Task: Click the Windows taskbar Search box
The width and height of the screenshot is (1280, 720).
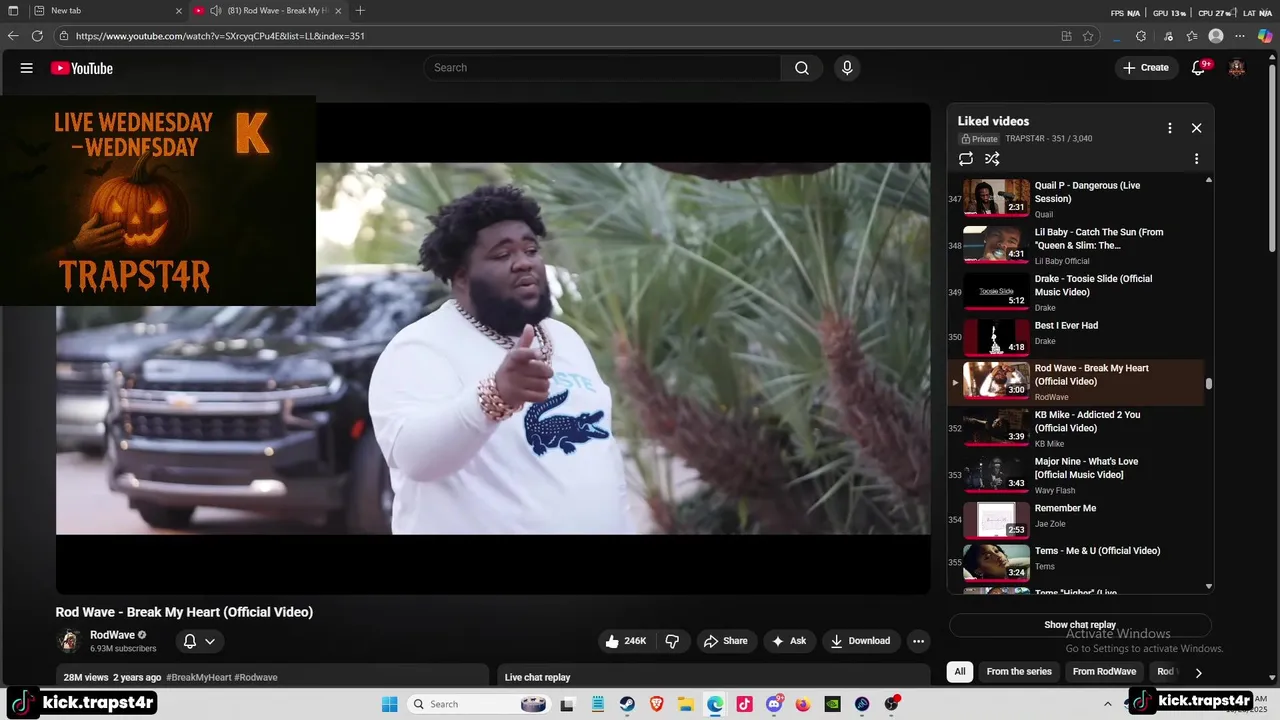Action: coord(479,704)
